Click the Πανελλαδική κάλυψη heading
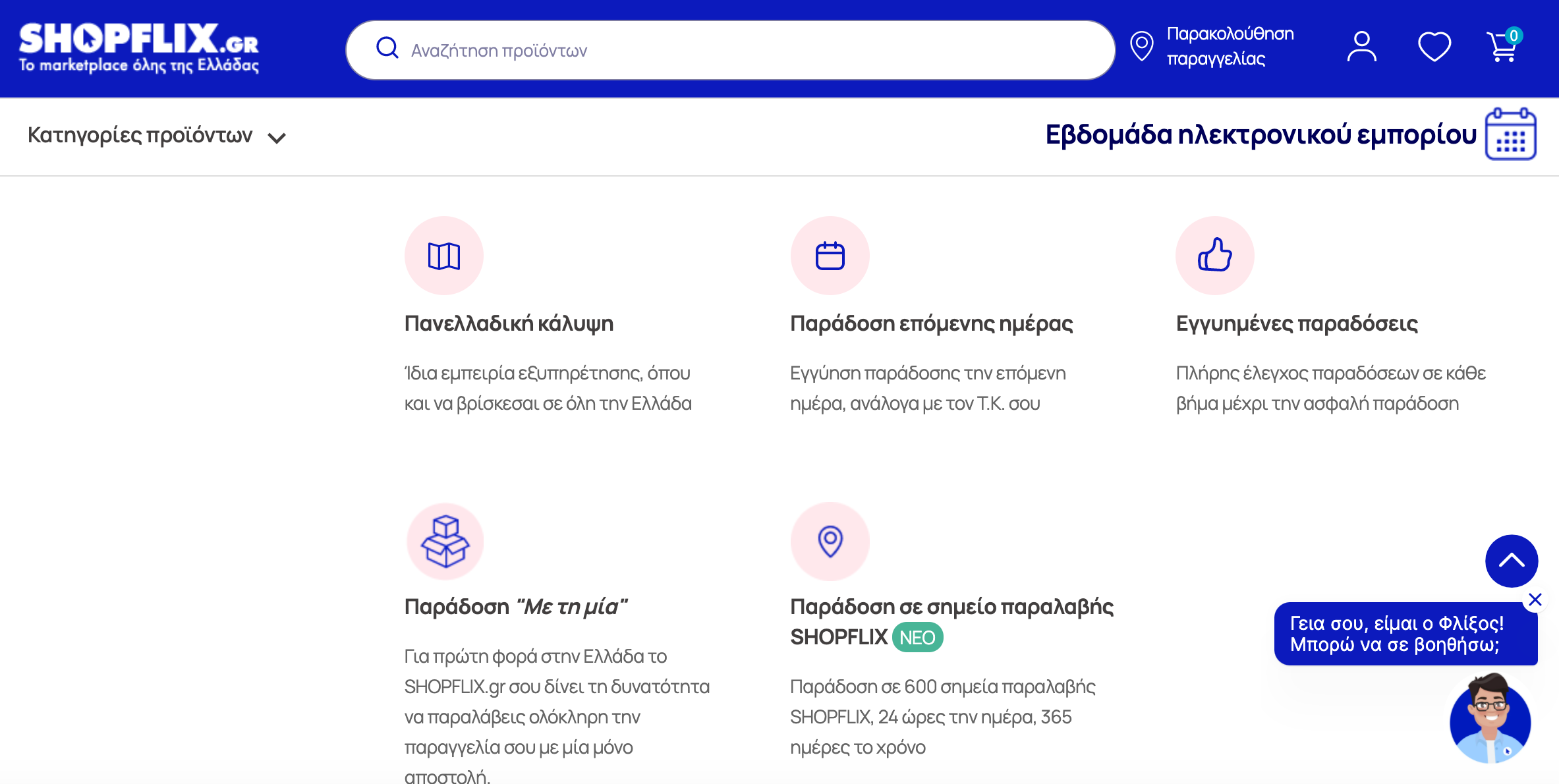Screen dimensions: 1559x784 coord(509,323)
